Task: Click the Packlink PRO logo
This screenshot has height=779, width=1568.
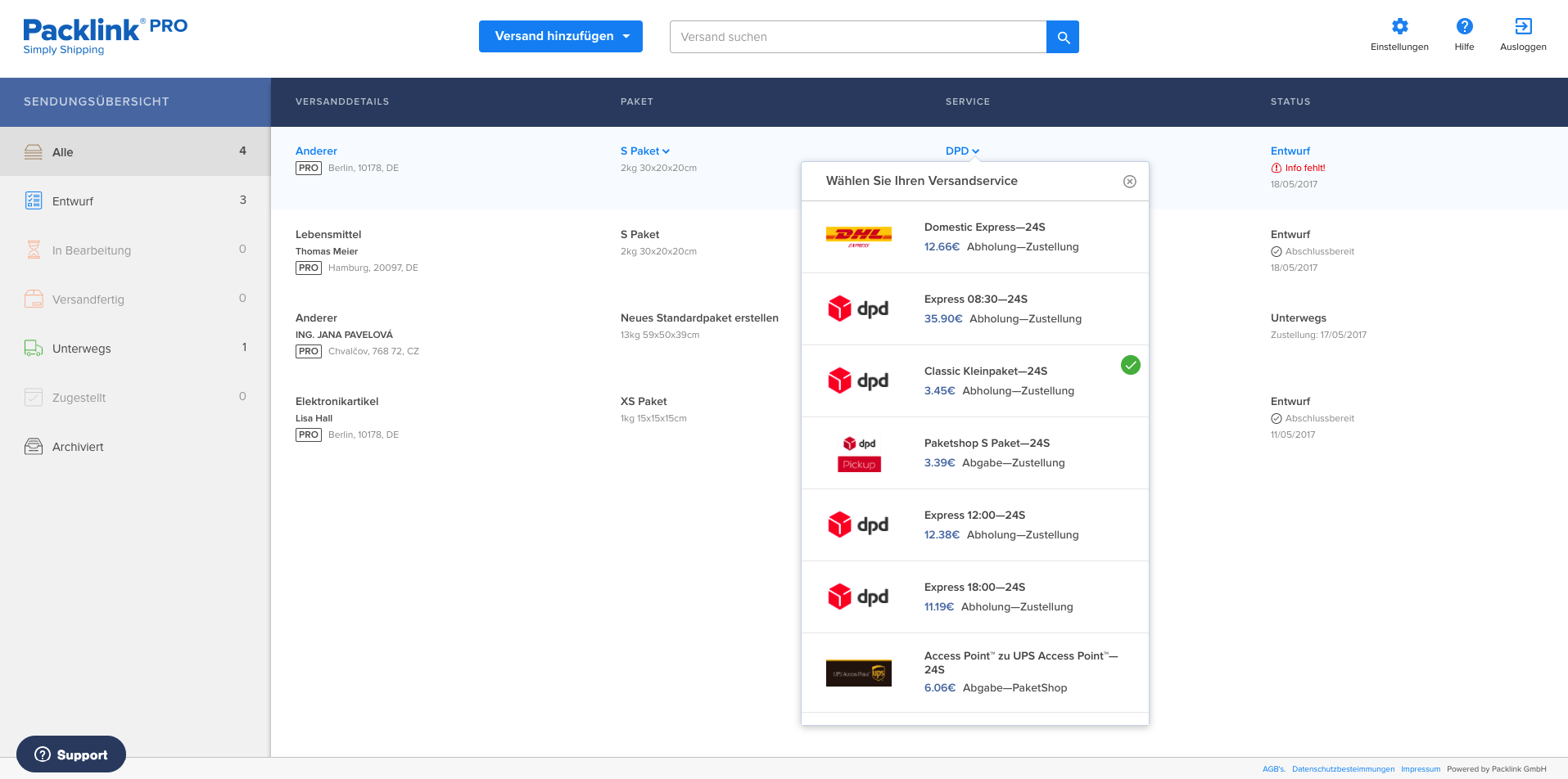Action: pos(105,37)
